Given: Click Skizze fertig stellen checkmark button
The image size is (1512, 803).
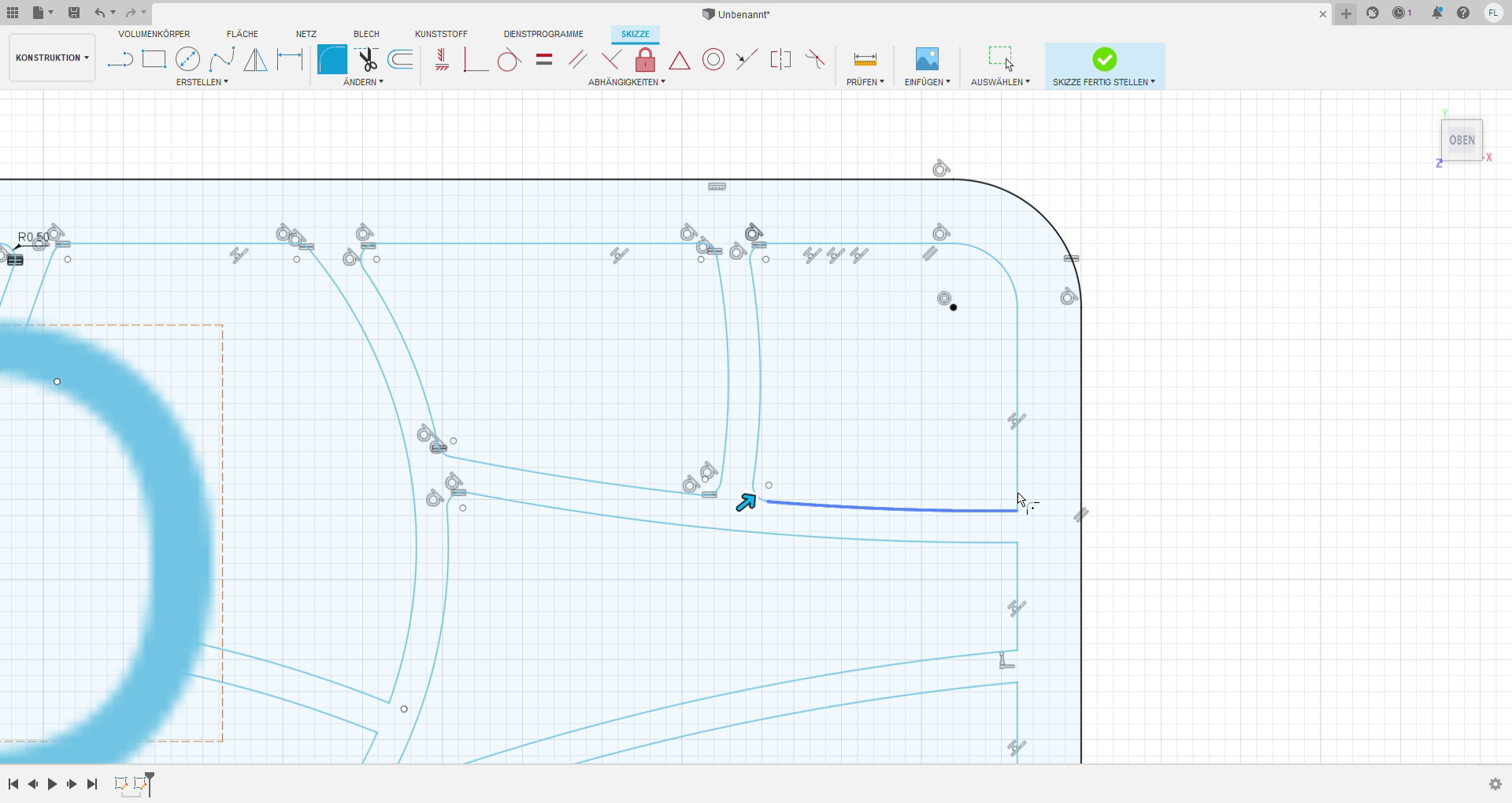Looking at the screenshot, I should click(1104, 59).
